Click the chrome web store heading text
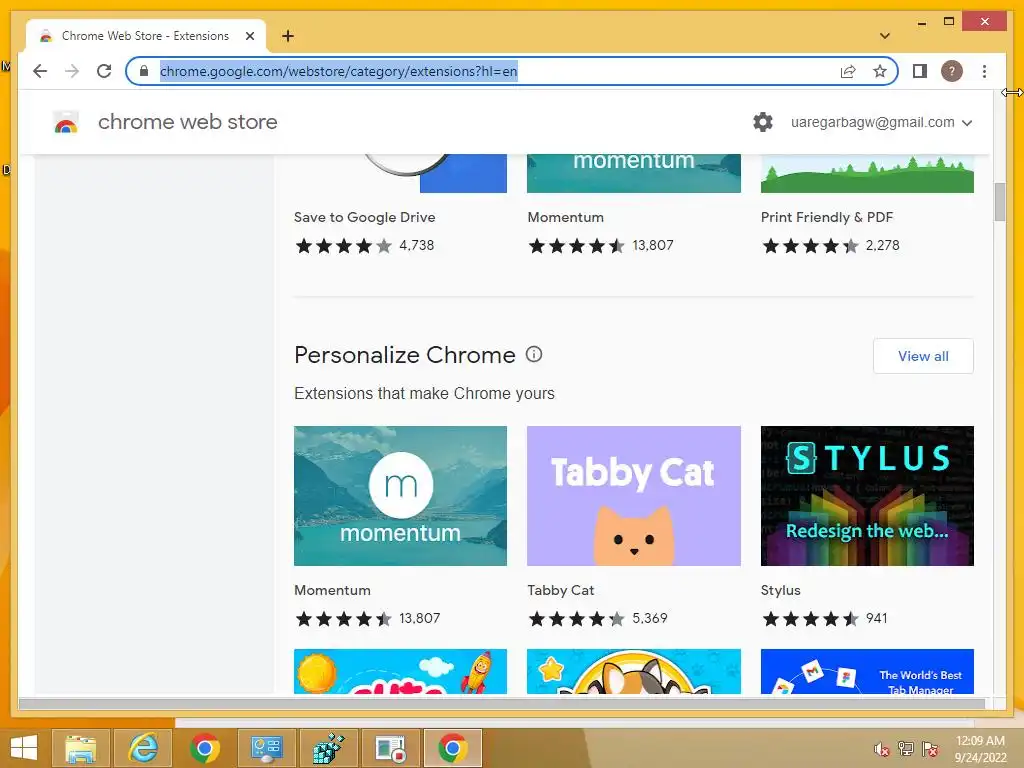The width and height of the screenshot is (1024, 768). coord(187,122)
